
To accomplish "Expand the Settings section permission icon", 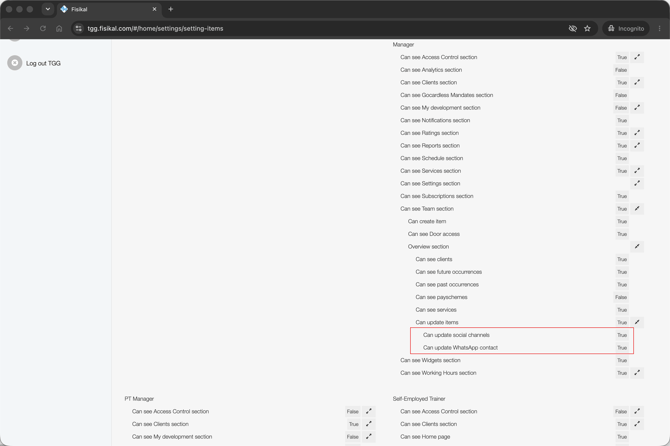I will pos(637,183).
